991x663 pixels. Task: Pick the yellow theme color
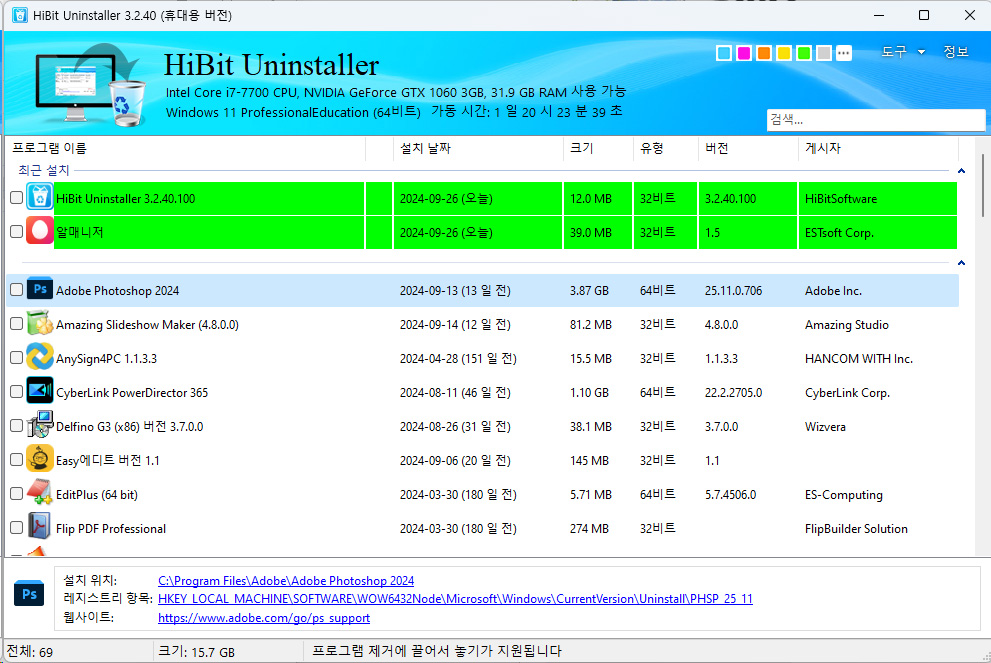click(x=784, y=53)
